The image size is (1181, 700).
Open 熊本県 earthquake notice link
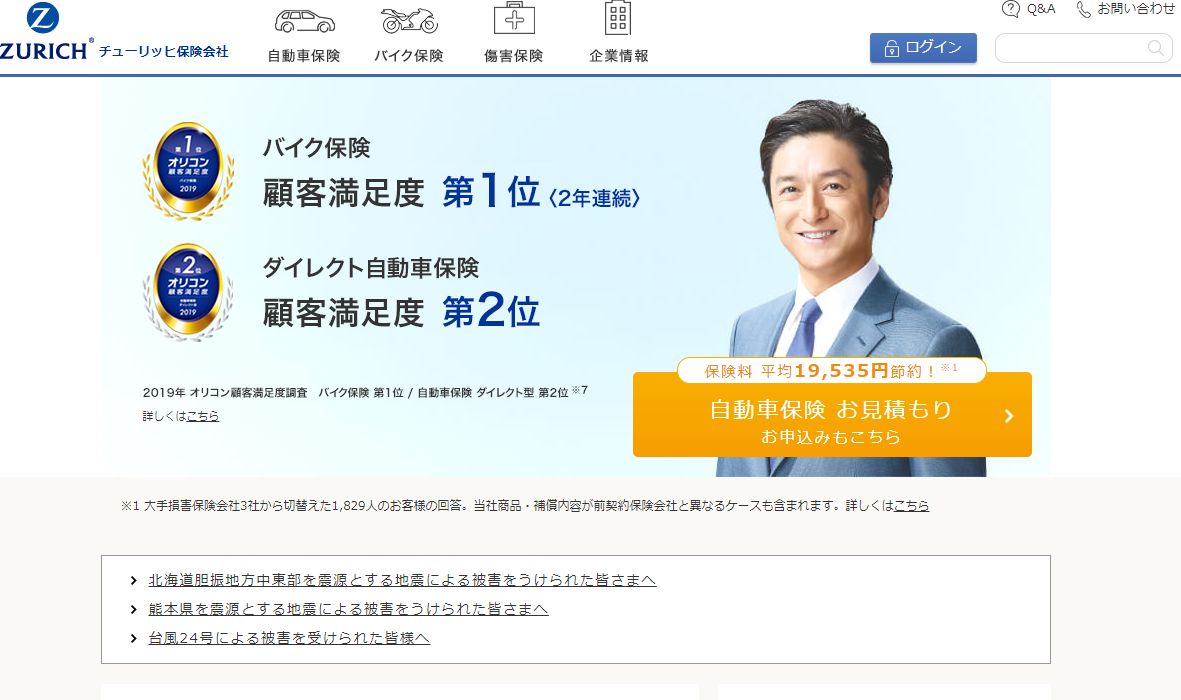click(x=348, y=609)
